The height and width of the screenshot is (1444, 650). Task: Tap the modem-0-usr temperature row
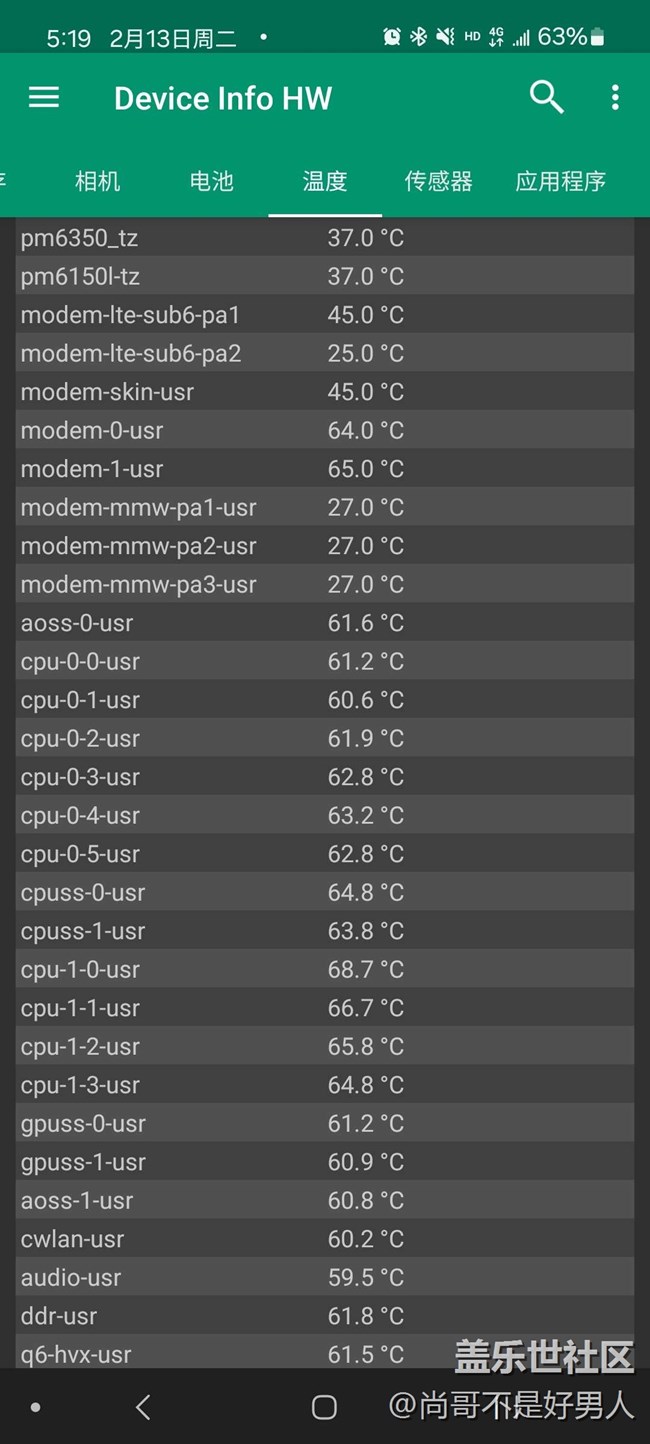pos(324,430)
